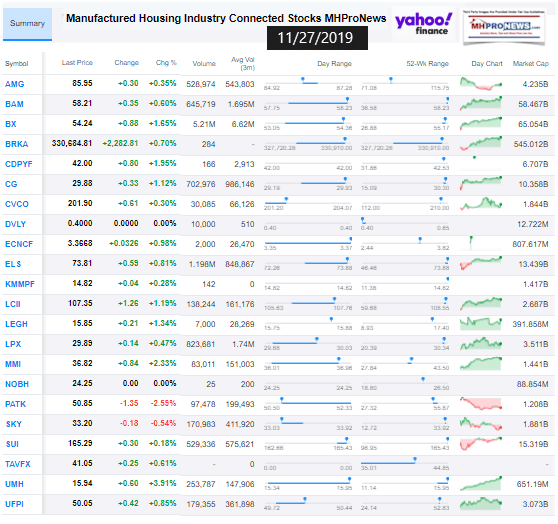Open the LCII ticker link
558x524 pixels.
coord(13,304)
